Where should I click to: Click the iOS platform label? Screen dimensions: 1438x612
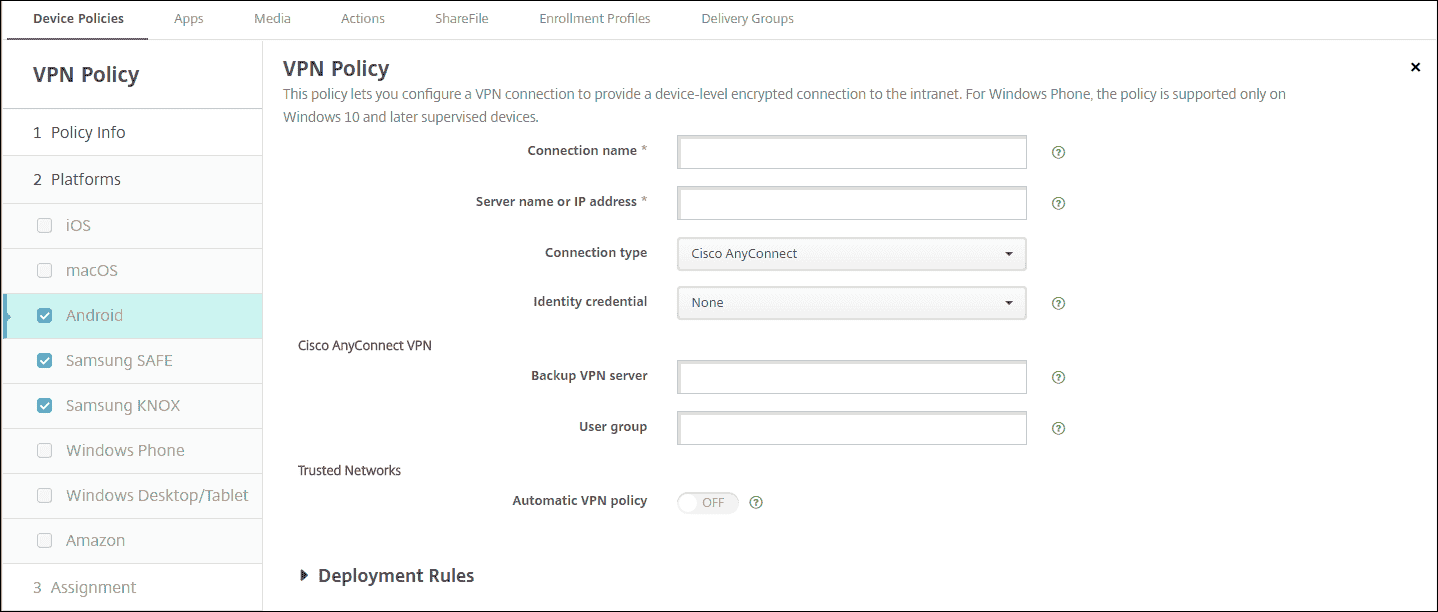78,226
